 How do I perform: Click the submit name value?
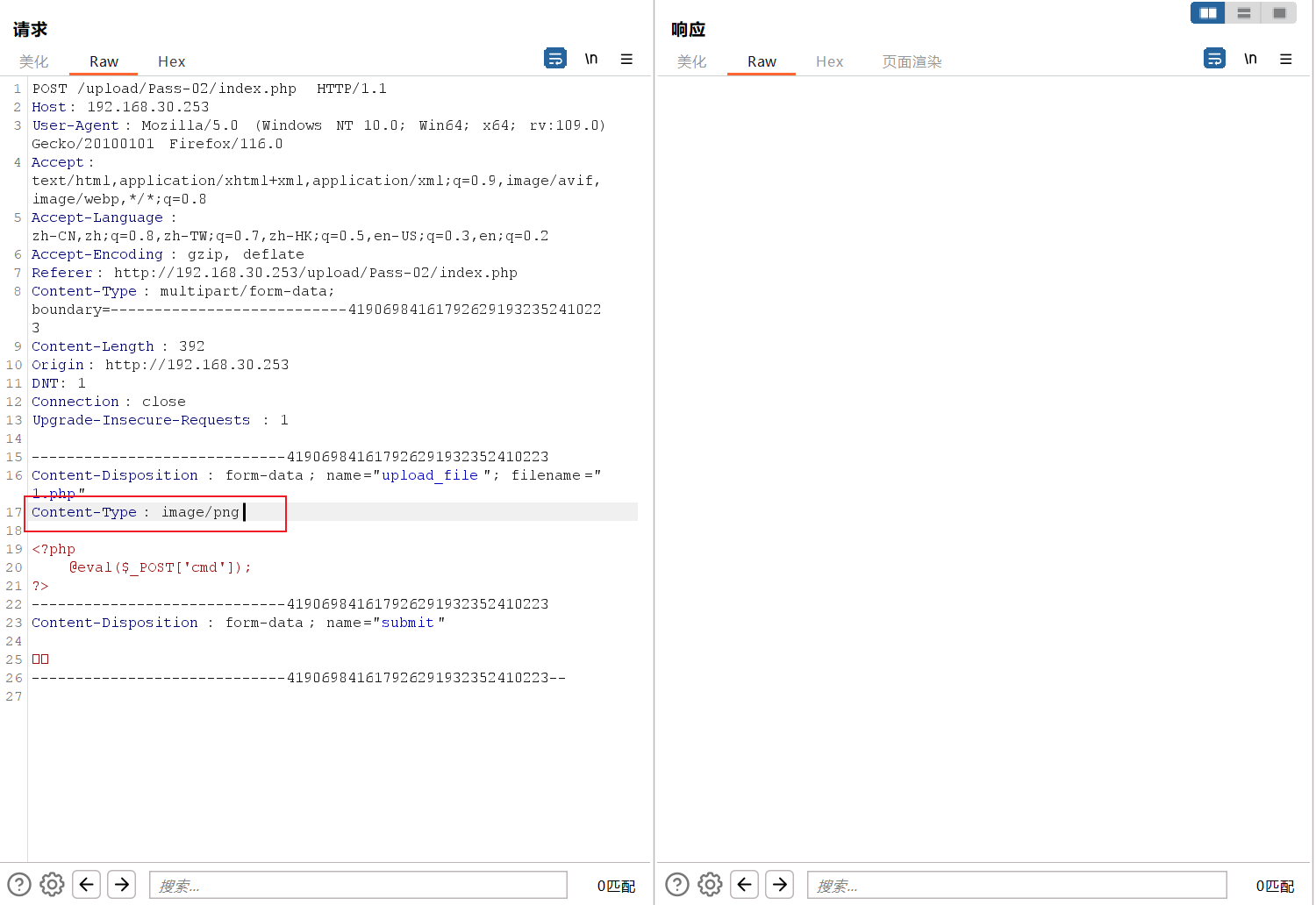tap(408, 623)
